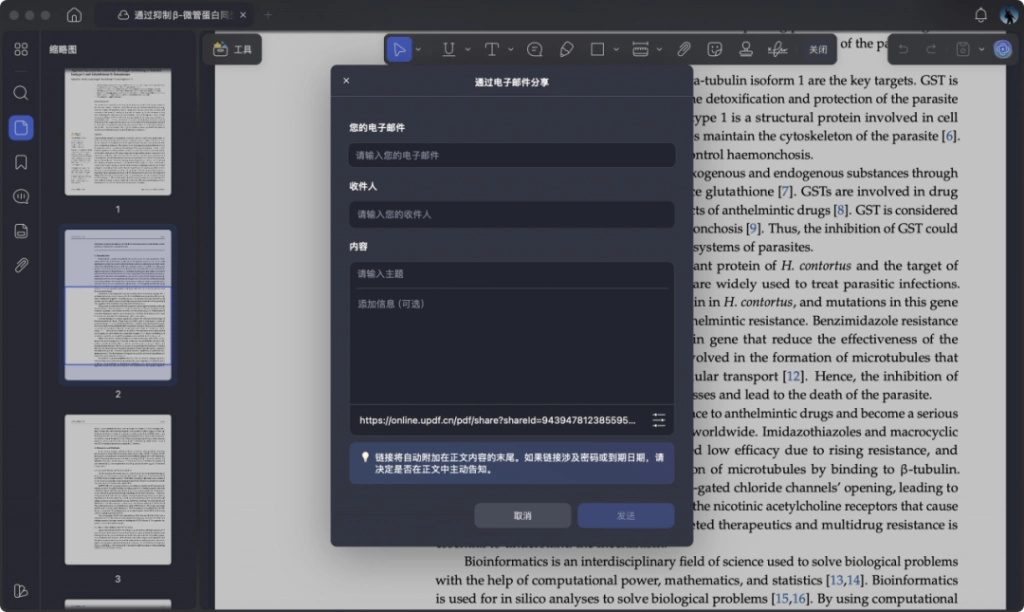Switch to the open PDF document tab

pyautogui.click(x=174, y=14)
